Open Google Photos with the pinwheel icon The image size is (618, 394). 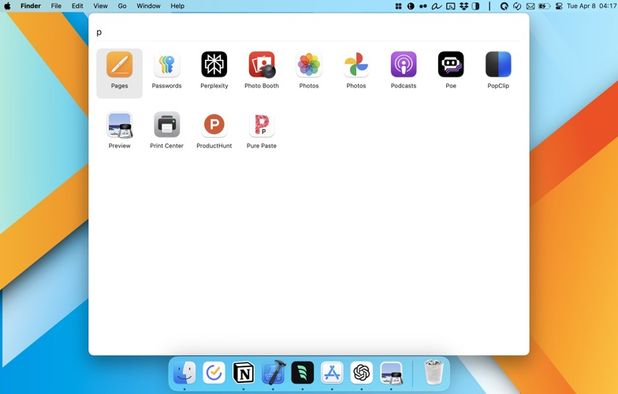point(356,64)
